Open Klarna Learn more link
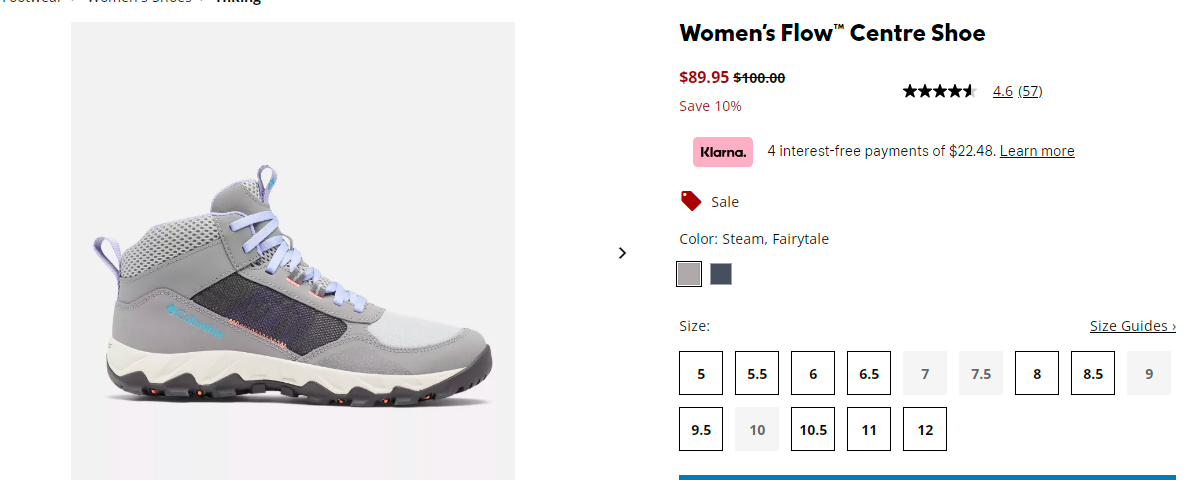This screenshot has height=480, width=1203. tap(1037, 151)
